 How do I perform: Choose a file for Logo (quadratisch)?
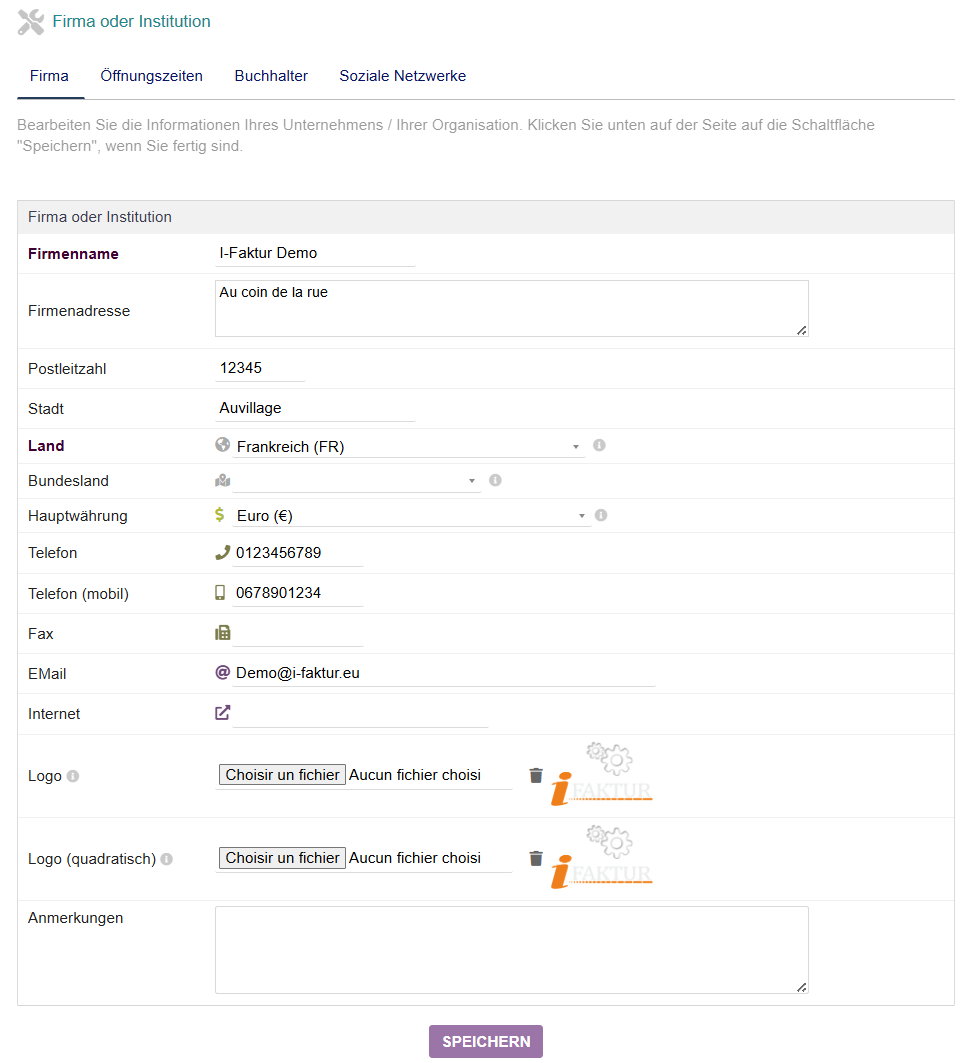[x=283, y=858]
